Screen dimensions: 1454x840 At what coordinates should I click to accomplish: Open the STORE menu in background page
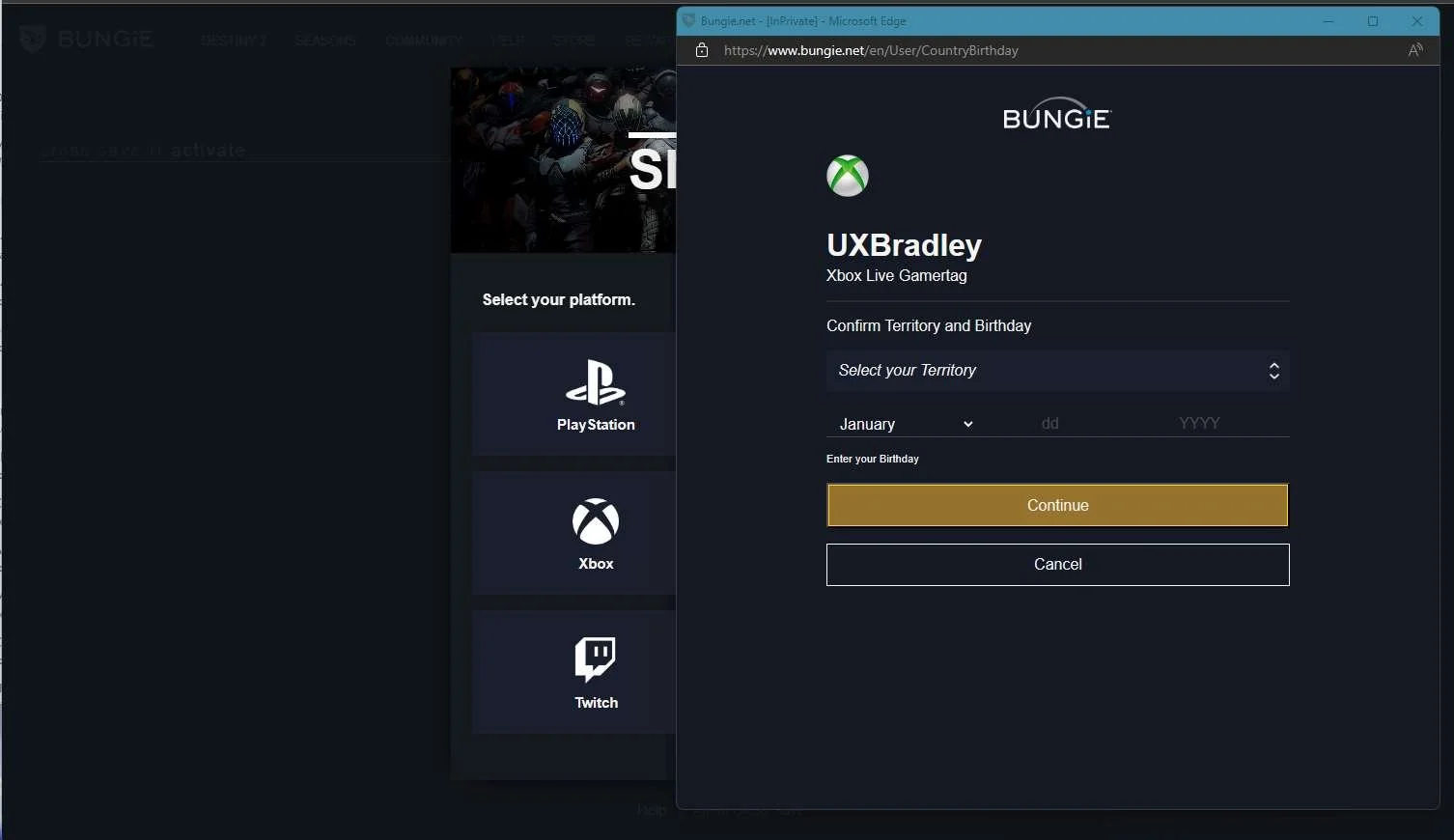point(574,41)
